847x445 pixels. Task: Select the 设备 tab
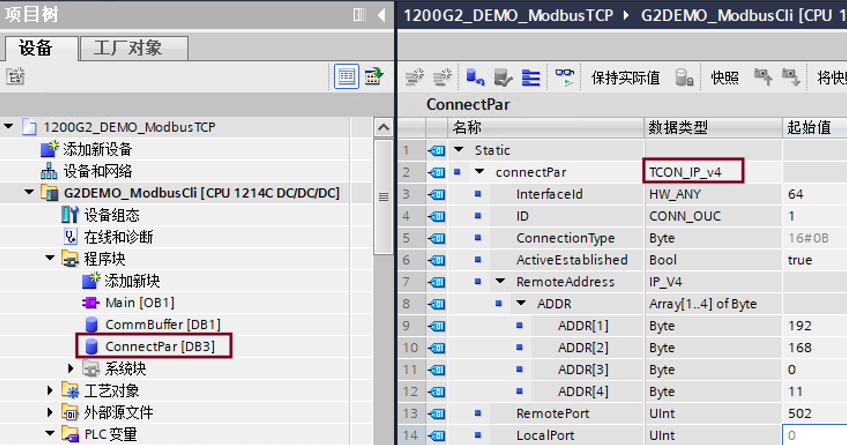[x=41, y=48]
